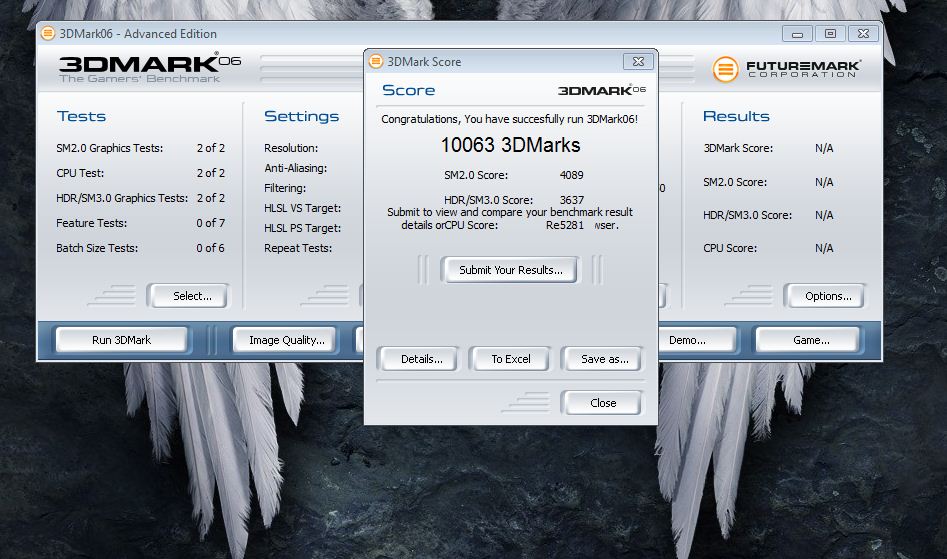Click the Batch Size Tests row label

tap(97, 248)
